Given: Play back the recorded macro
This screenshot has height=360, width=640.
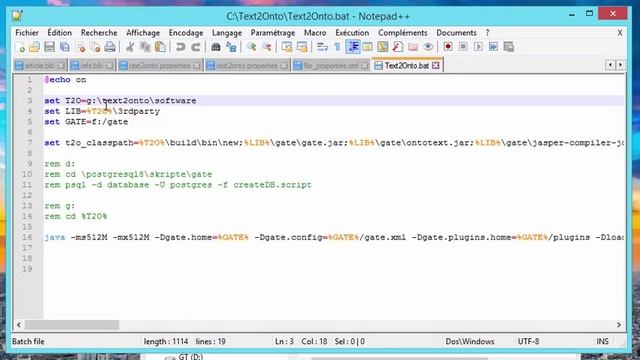Looking at the screenshot, I should 478,47.
